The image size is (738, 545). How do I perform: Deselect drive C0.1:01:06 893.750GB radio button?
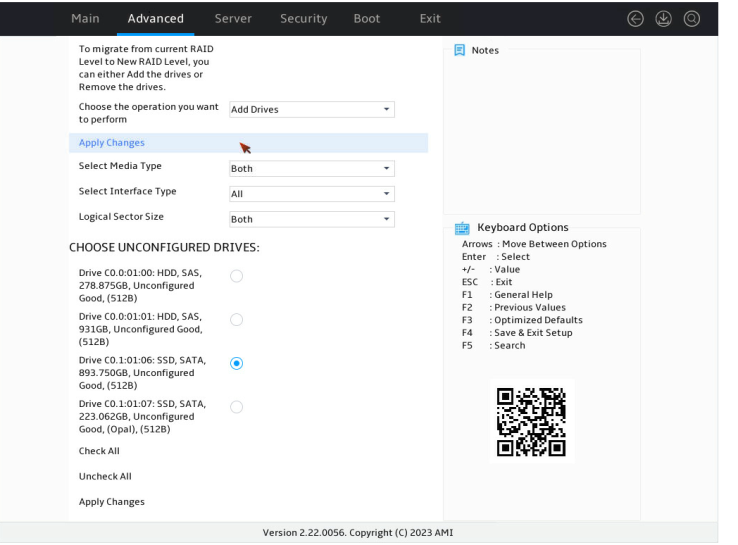tap(236, 363)
